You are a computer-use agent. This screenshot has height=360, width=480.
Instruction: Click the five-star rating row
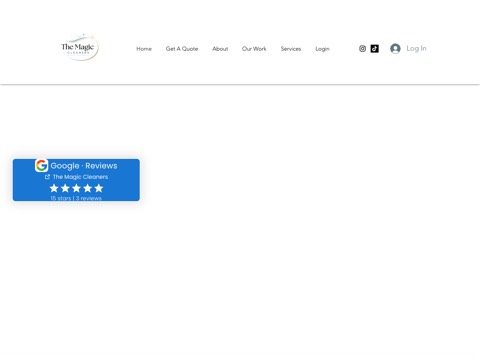click(76, 188)
